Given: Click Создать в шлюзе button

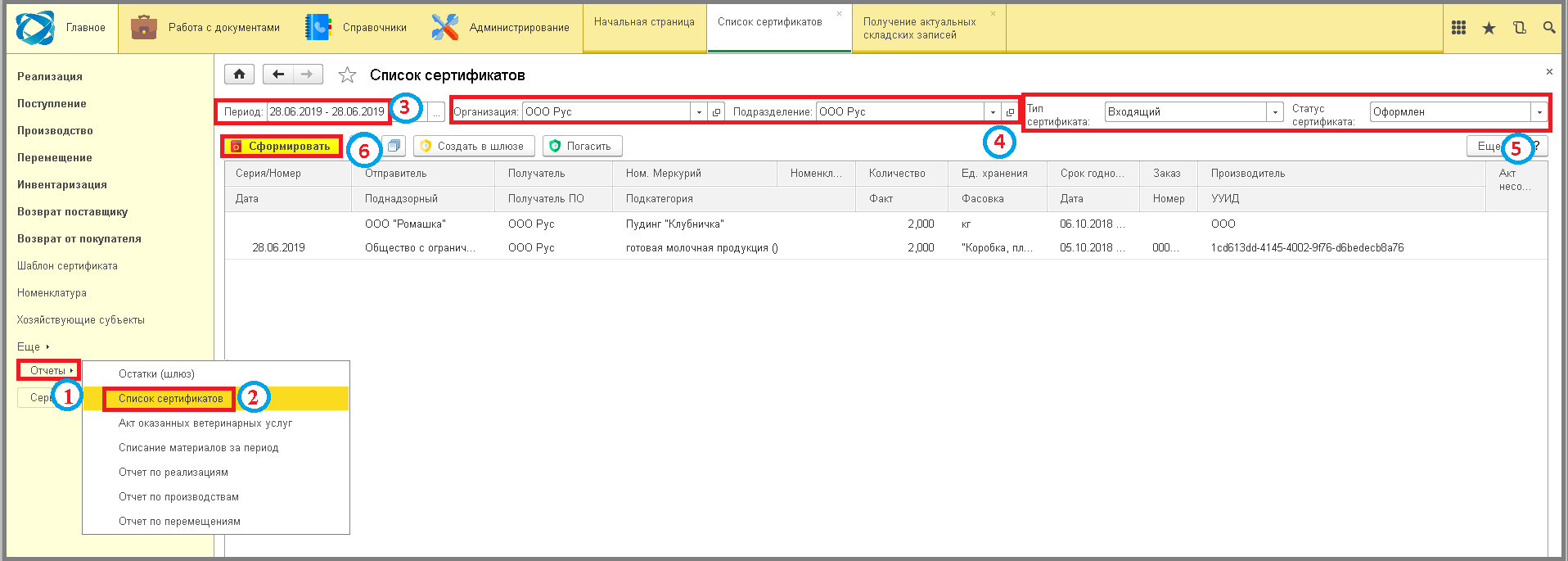Looking at the screenshot, I should tap(474, 146).
